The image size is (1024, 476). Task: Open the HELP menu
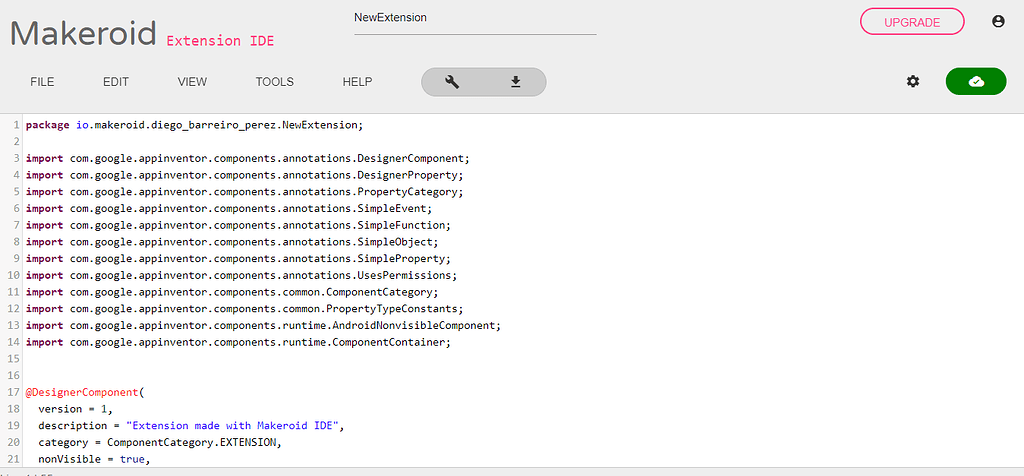click(357, 82)
